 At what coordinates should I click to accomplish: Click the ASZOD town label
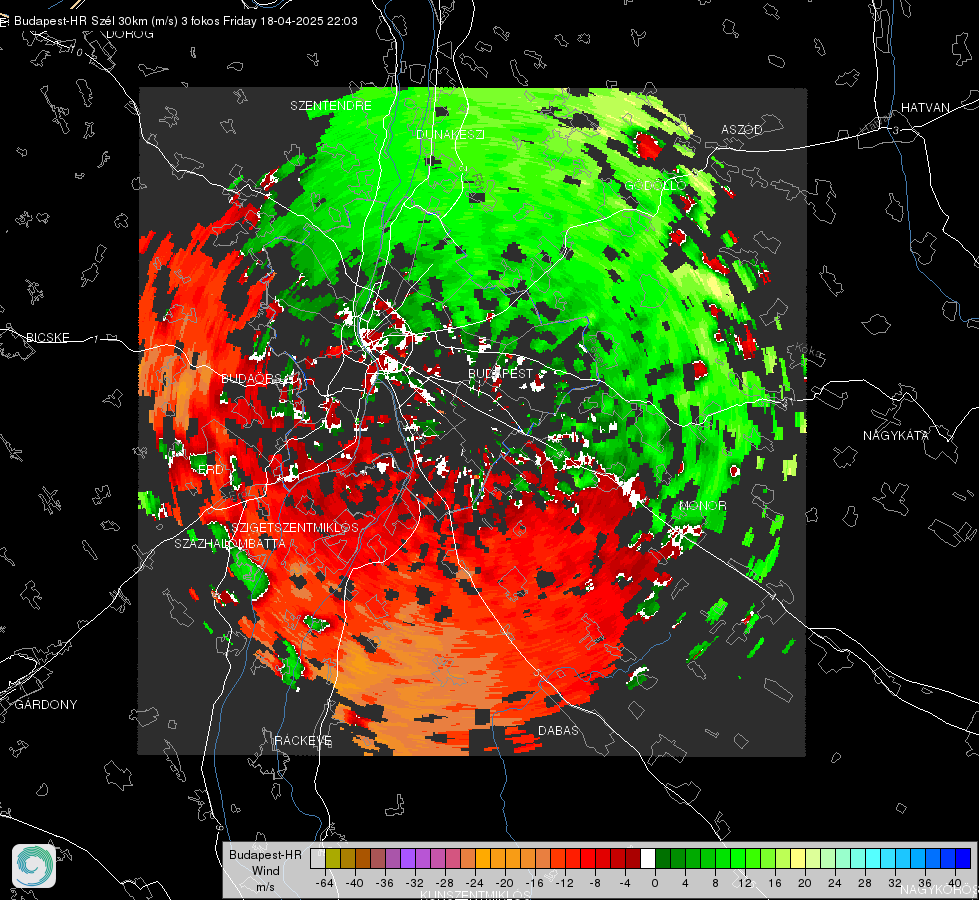[742, 129]
